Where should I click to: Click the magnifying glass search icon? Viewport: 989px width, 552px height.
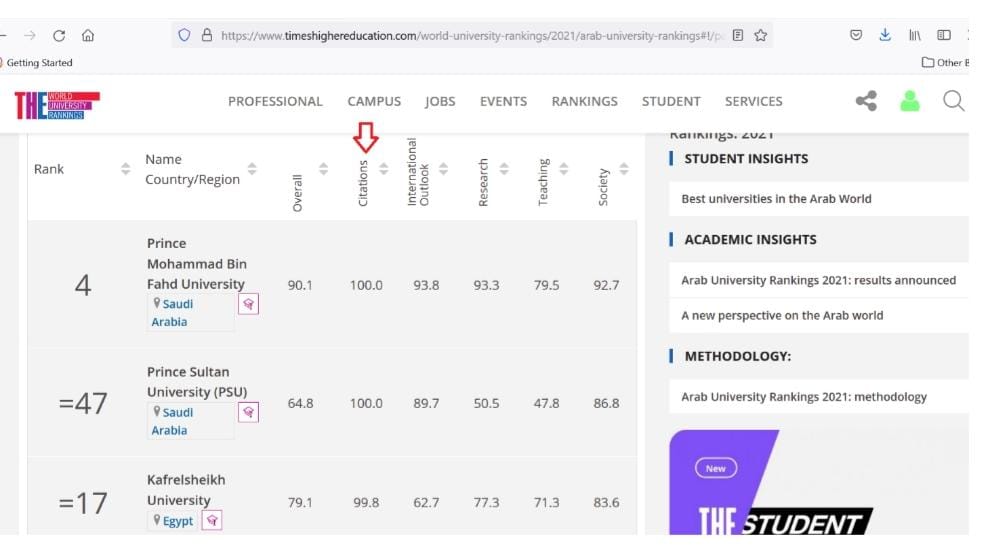[x=953, y=101]
